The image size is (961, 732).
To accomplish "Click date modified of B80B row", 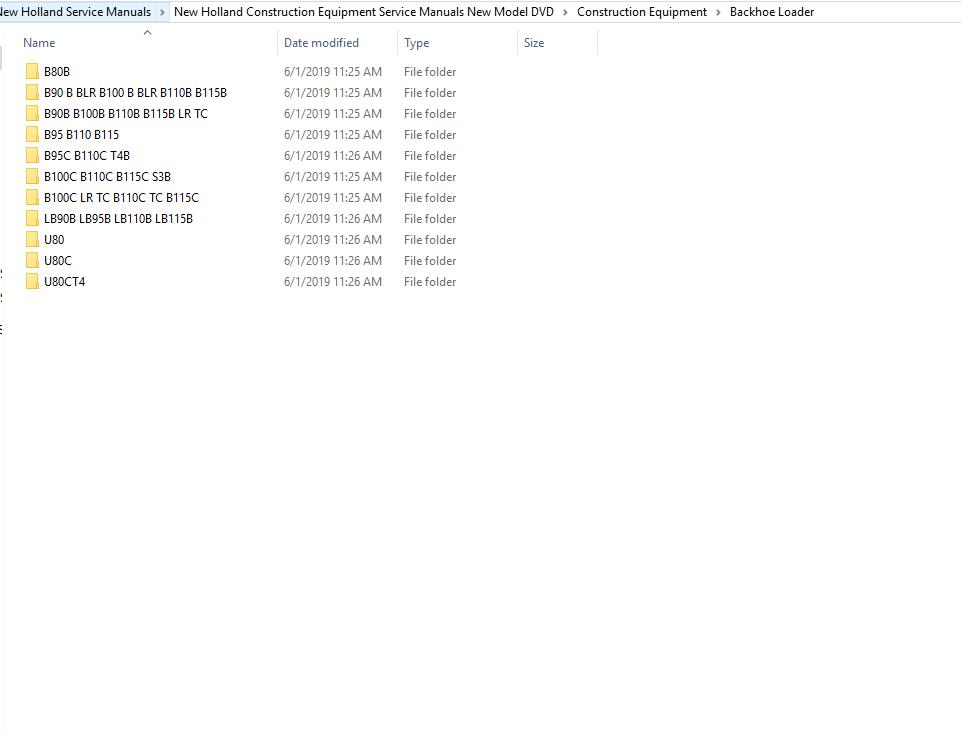I will pos(333,72).
